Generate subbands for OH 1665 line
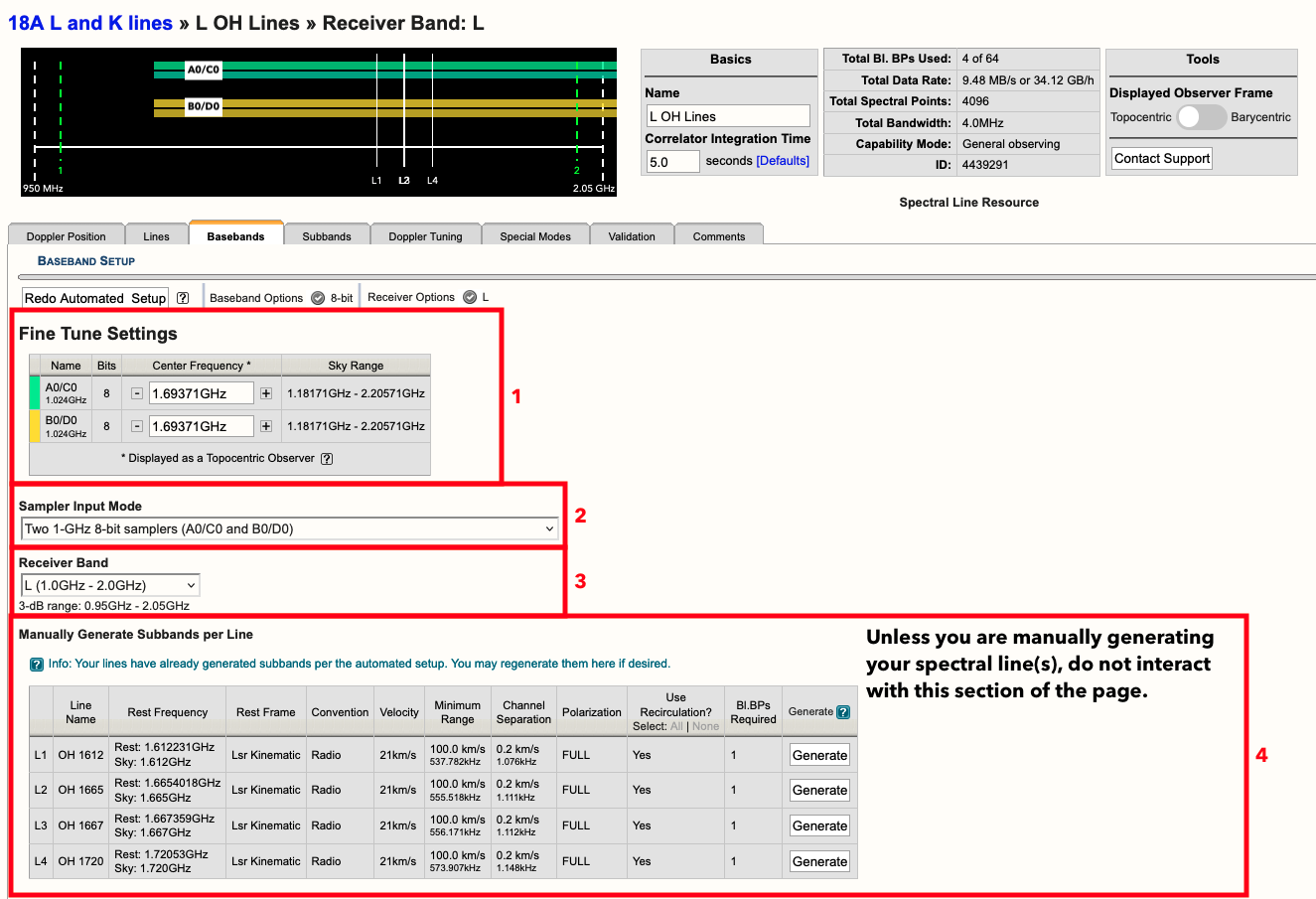The image size is (1316, 899). point(819,791)
